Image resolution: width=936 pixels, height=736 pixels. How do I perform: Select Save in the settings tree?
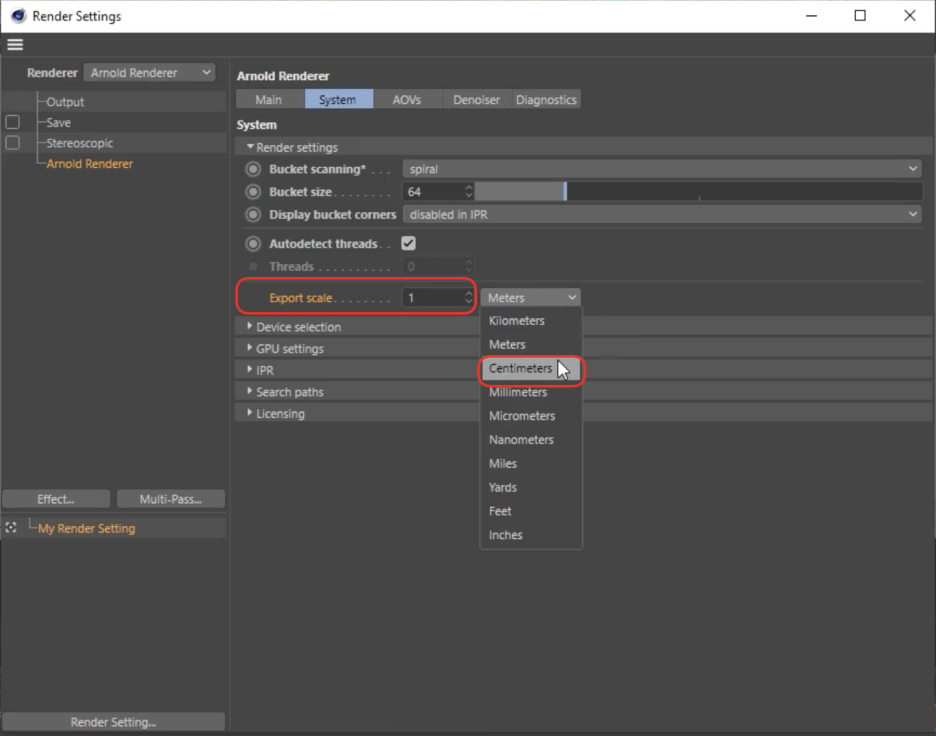tap(58, 122)
